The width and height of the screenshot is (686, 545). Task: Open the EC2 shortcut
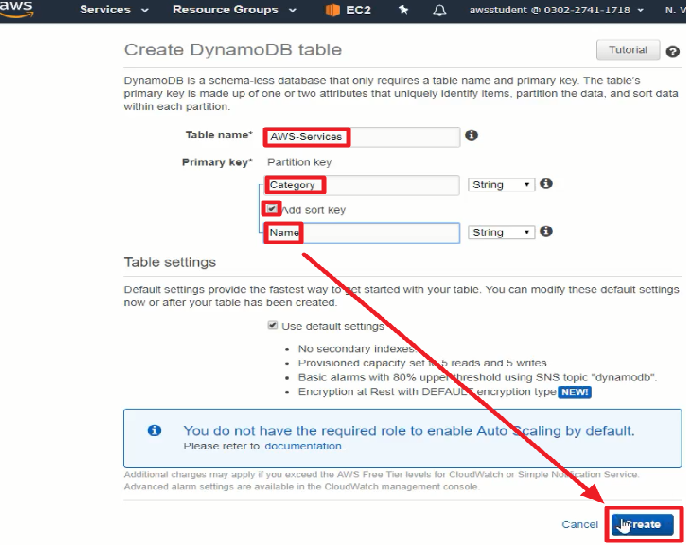pyautogui.click(x=348, y=10)
